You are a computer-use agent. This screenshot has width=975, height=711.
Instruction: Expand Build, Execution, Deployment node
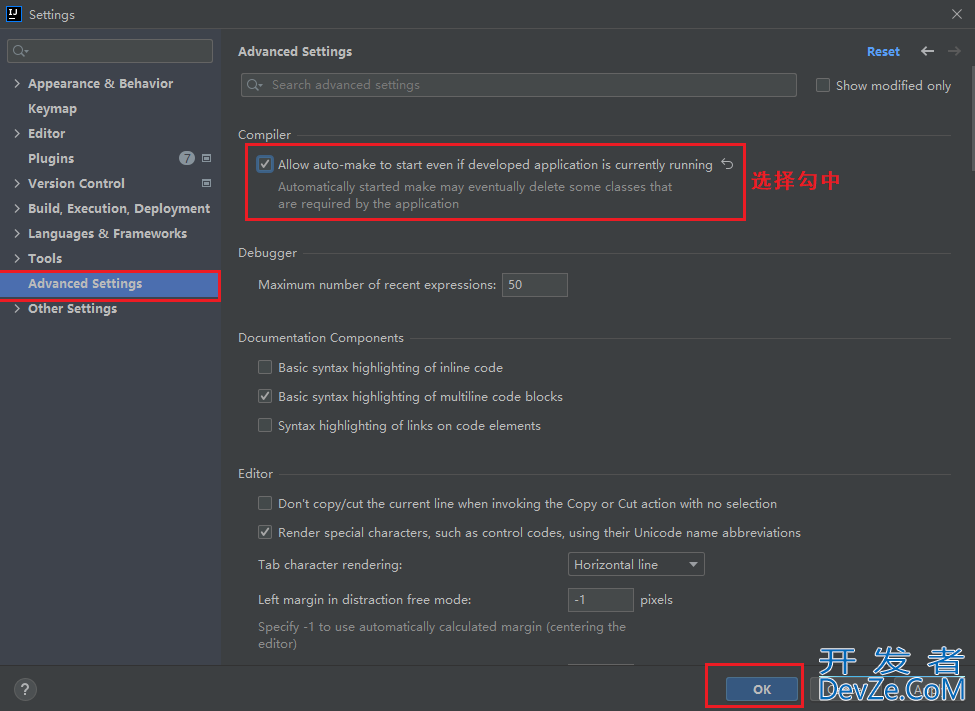click(17, 208)
